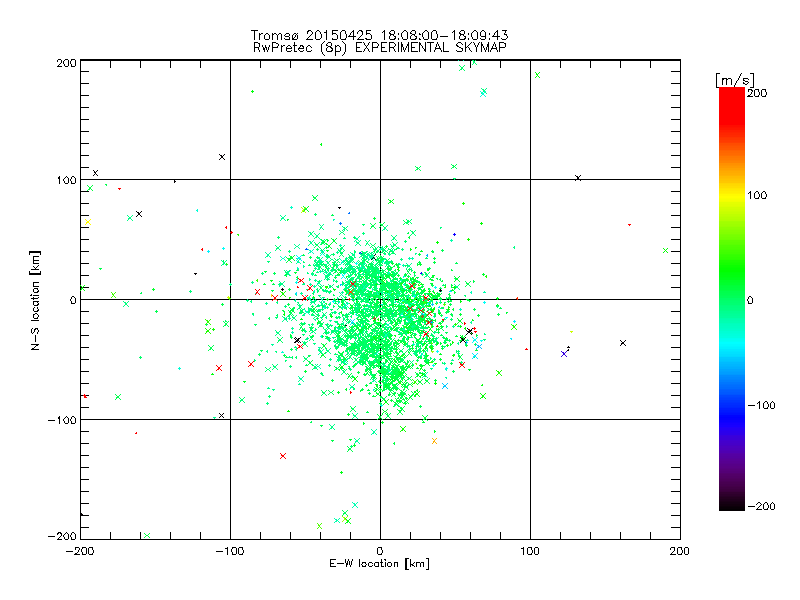Click the '0' tick label on N-S axis
800x600 pixels.
pos(73,300)
